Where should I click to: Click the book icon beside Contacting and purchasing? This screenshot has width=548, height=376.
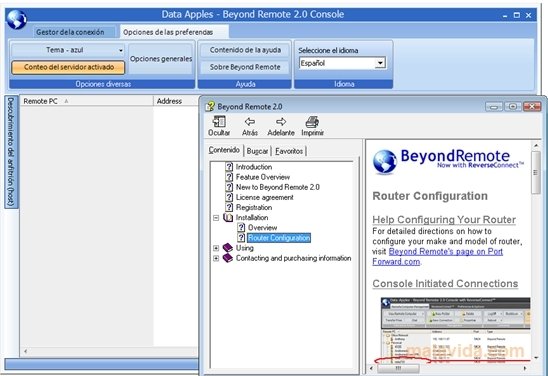click(x=228, y=258)
